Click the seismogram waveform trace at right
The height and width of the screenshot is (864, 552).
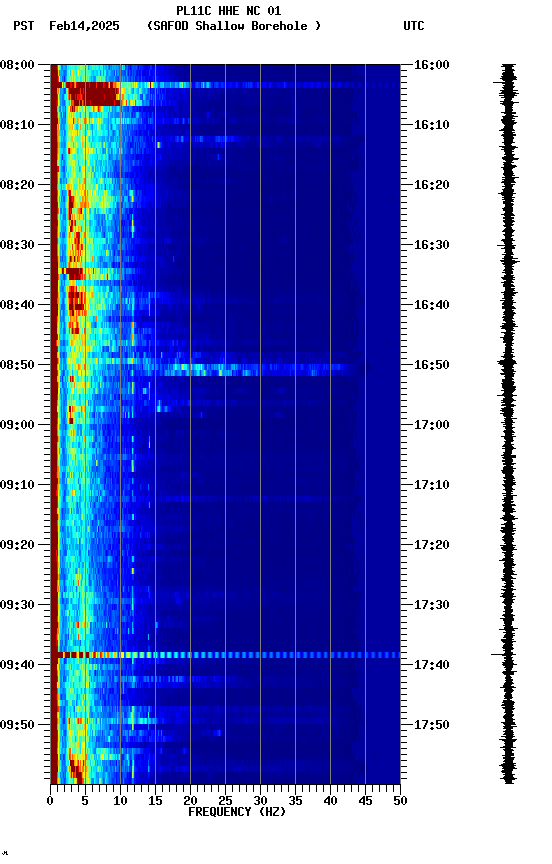pos(508,424)
